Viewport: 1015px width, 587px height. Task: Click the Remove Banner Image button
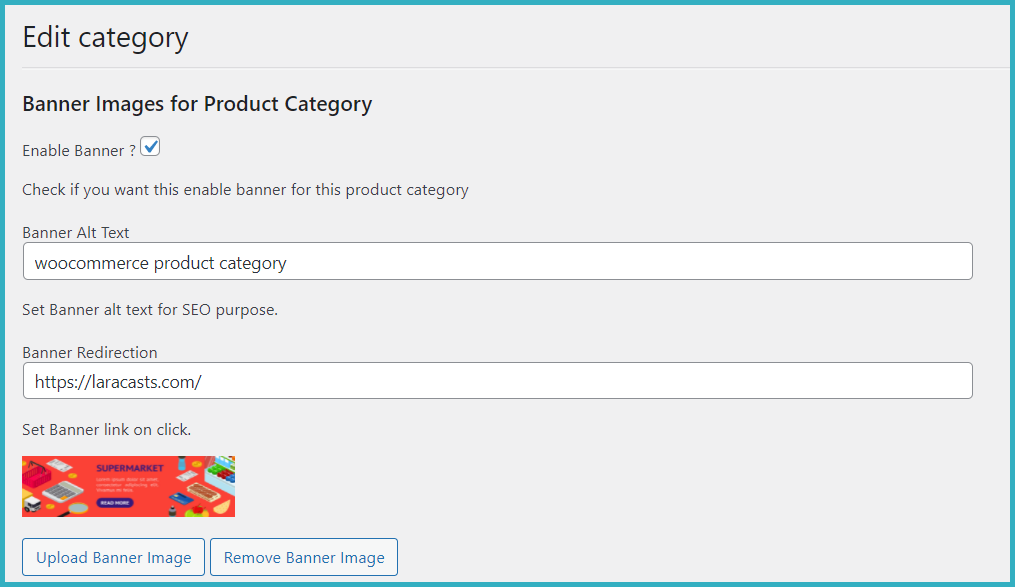(303, 557)
